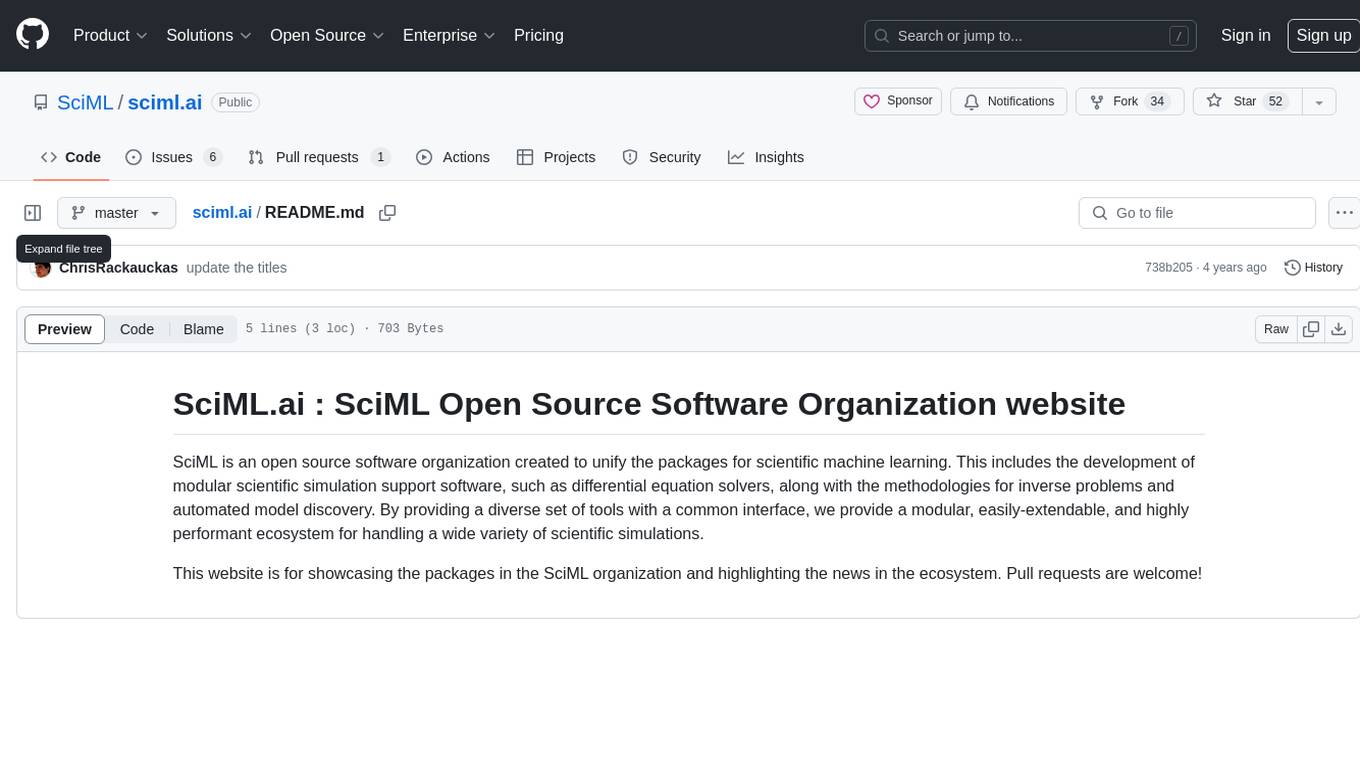Select the Preview view

tap(65, 329)
